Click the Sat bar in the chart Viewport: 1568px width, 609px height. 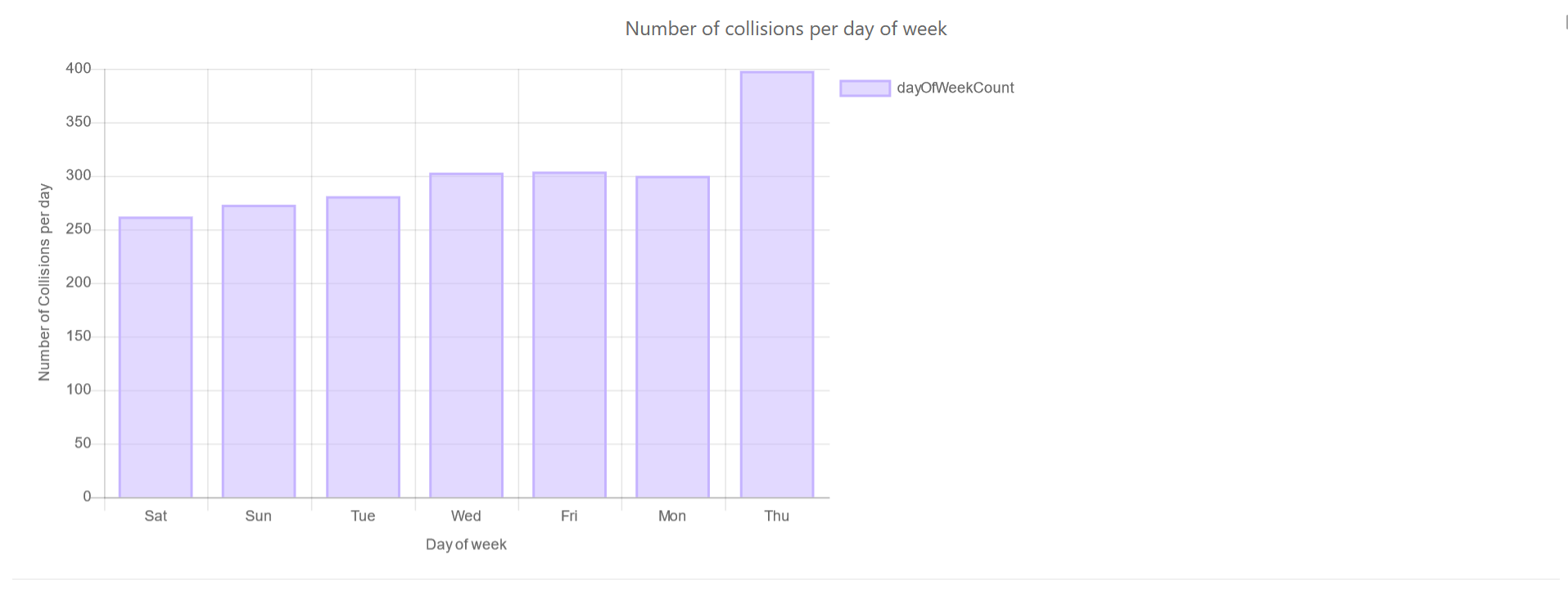[x=156, y=357]
